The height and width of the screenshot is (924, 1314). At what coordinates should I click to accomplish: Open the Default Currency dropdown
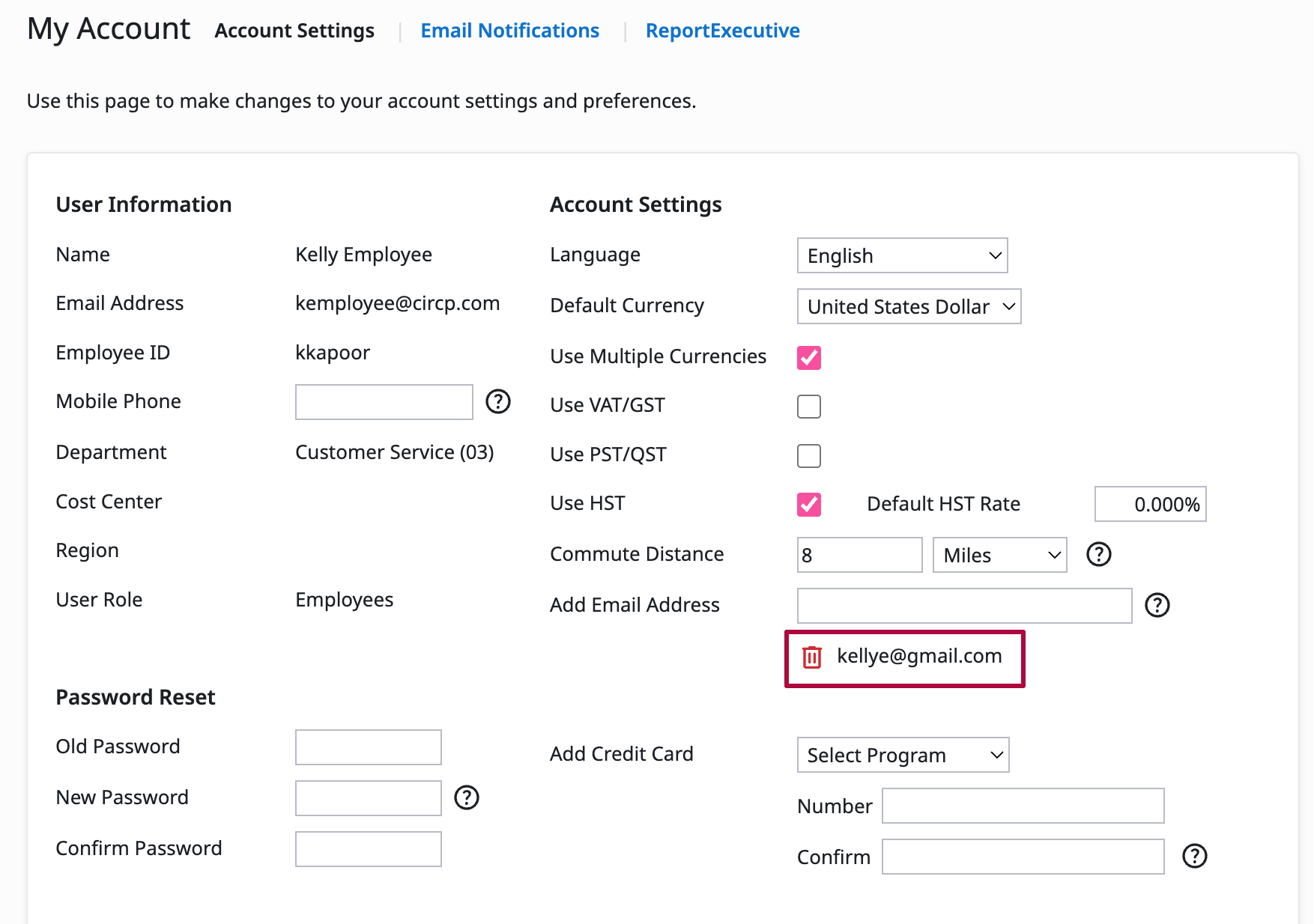pyautogui.click(x=909, y=307)
